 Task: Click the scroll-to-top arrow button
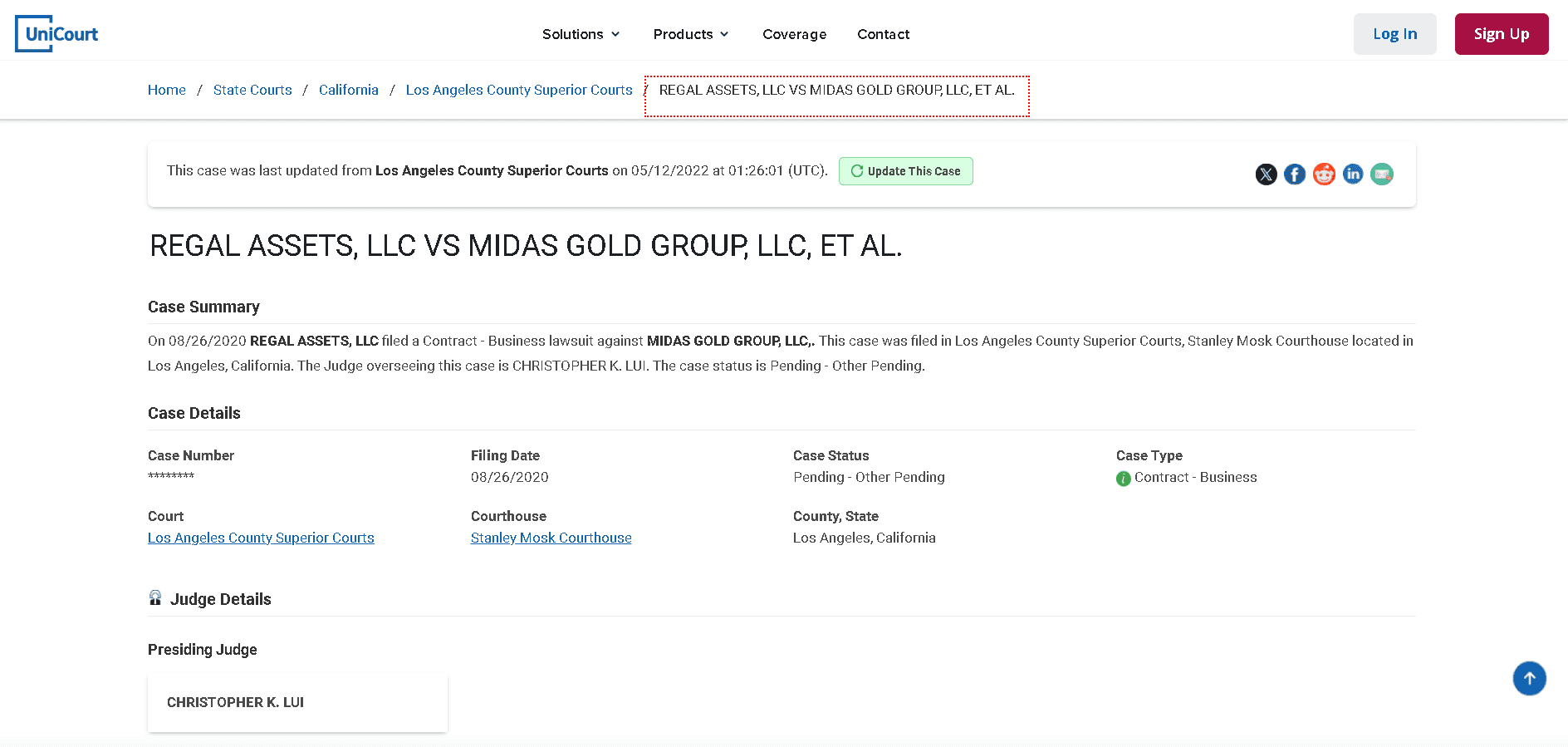pos(1529,678)
